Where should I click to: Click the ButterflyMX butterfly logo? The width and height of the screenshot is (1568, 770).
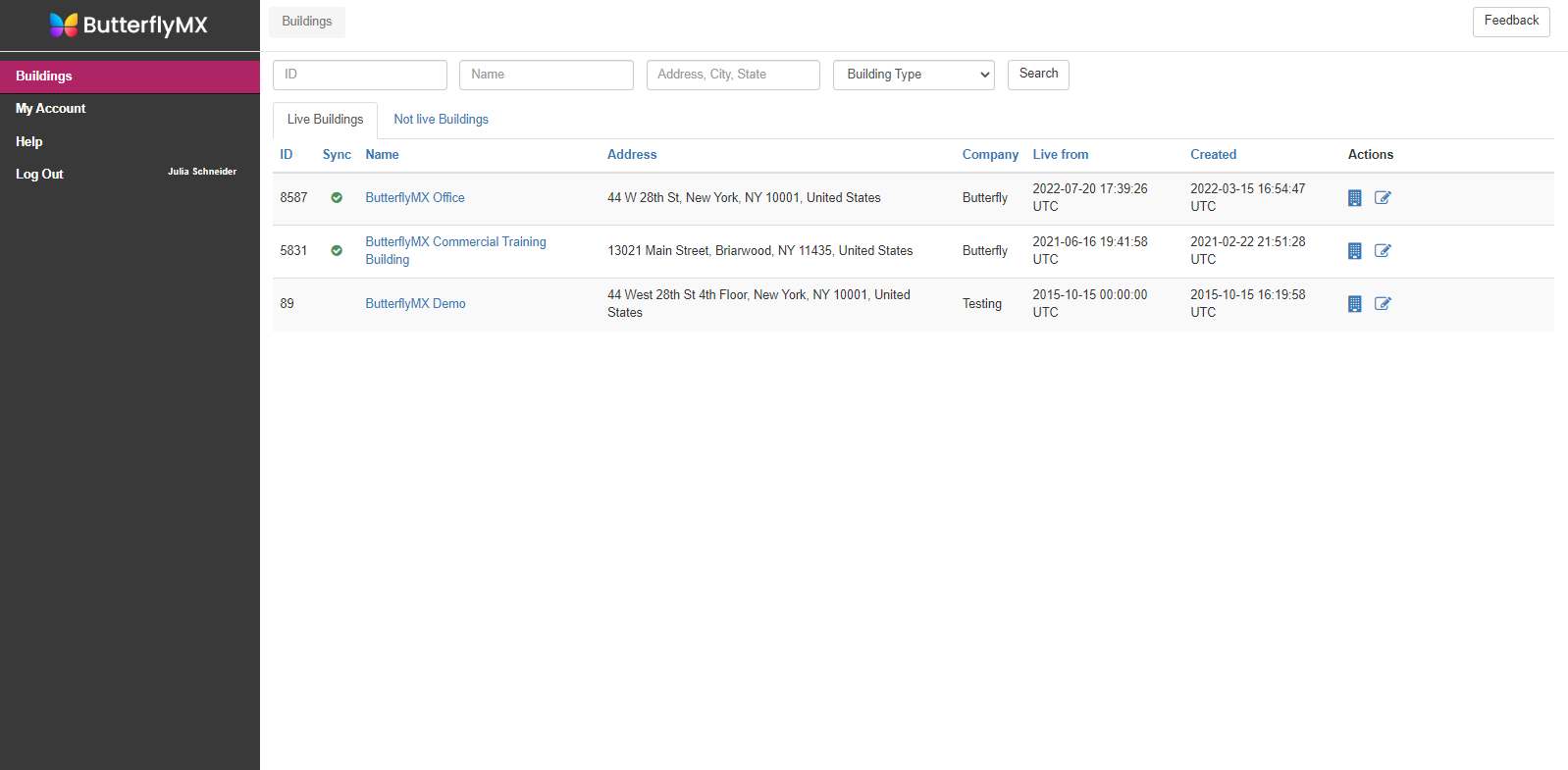[x=64, y=25]
